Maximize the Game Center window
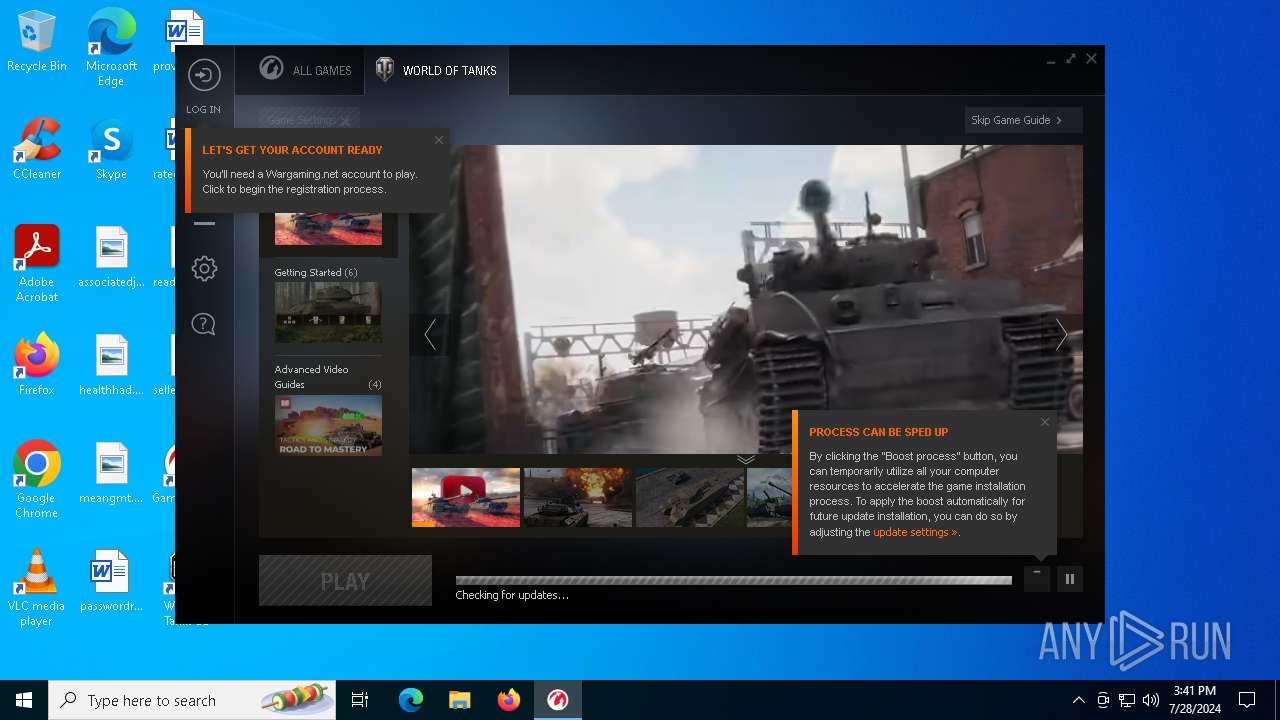This screenshot has width=1280, height=720. click(1071, 59)
